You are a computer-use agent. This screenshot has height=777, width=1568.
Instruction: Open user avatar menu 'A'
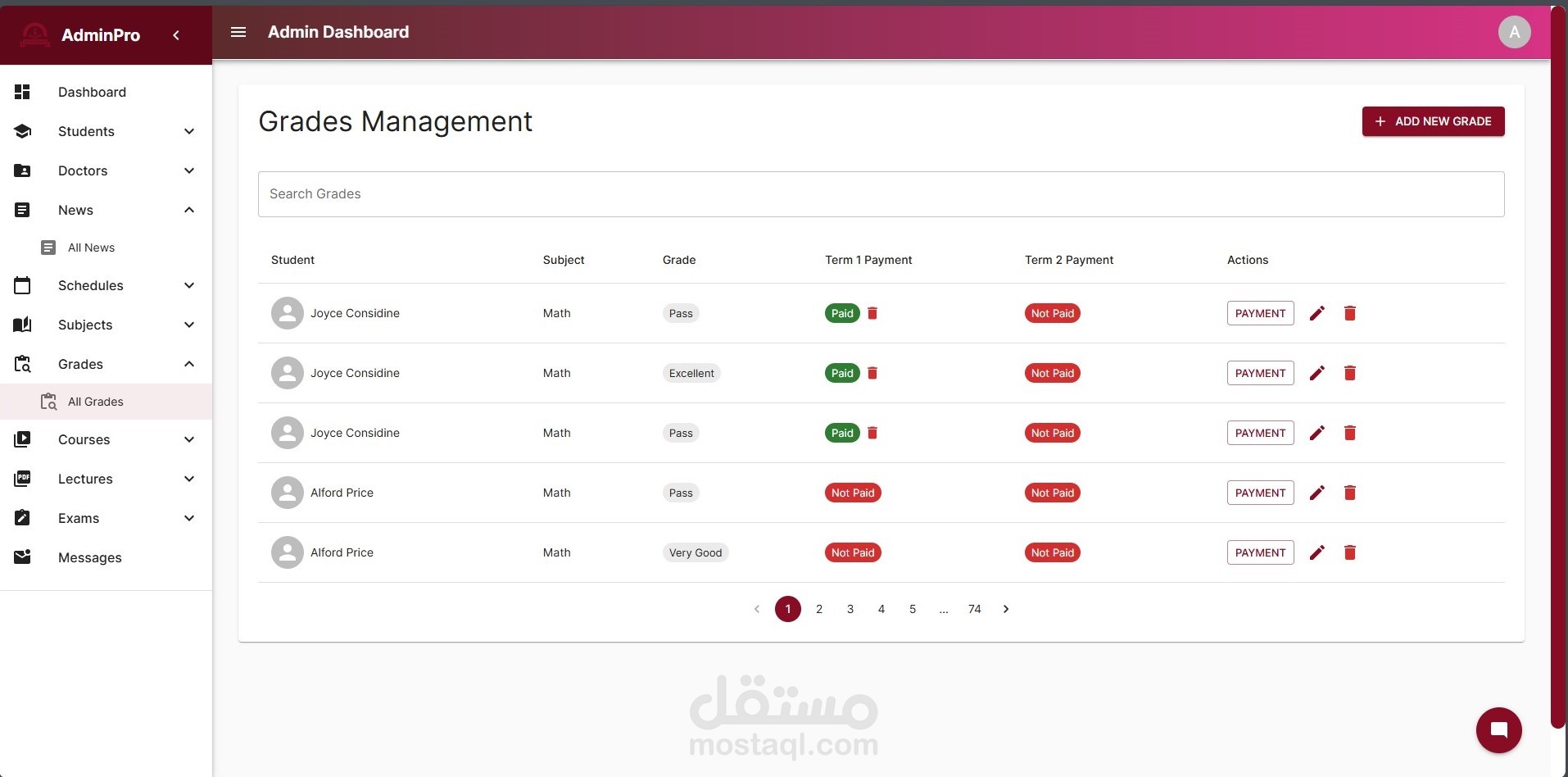1514,32
